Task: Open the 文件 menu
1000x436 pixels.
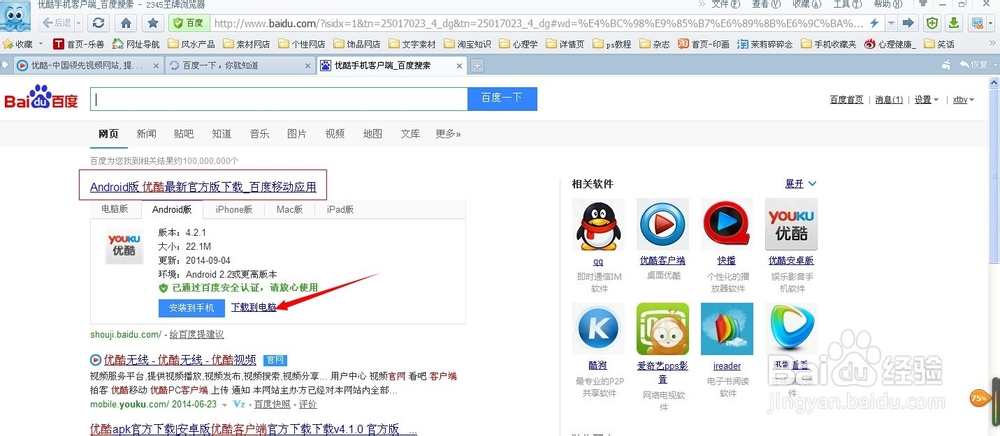Action: tap(725, 4)
